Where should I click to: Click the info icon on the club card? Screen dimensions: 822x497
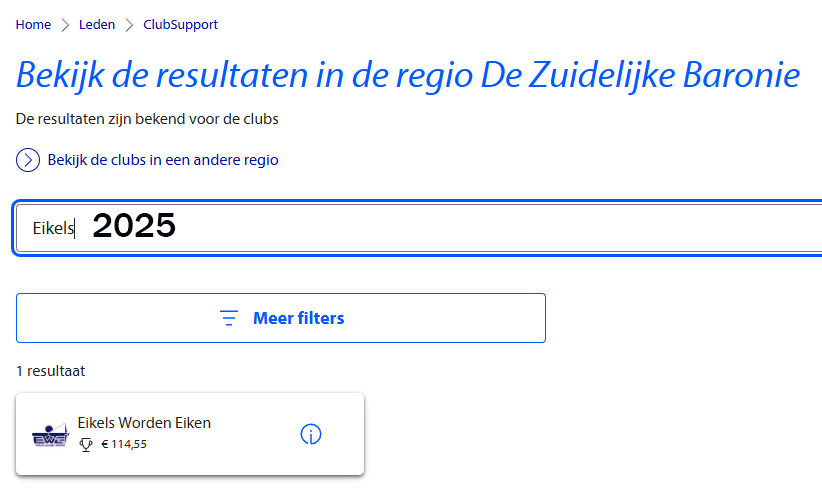tap(311, 434)
